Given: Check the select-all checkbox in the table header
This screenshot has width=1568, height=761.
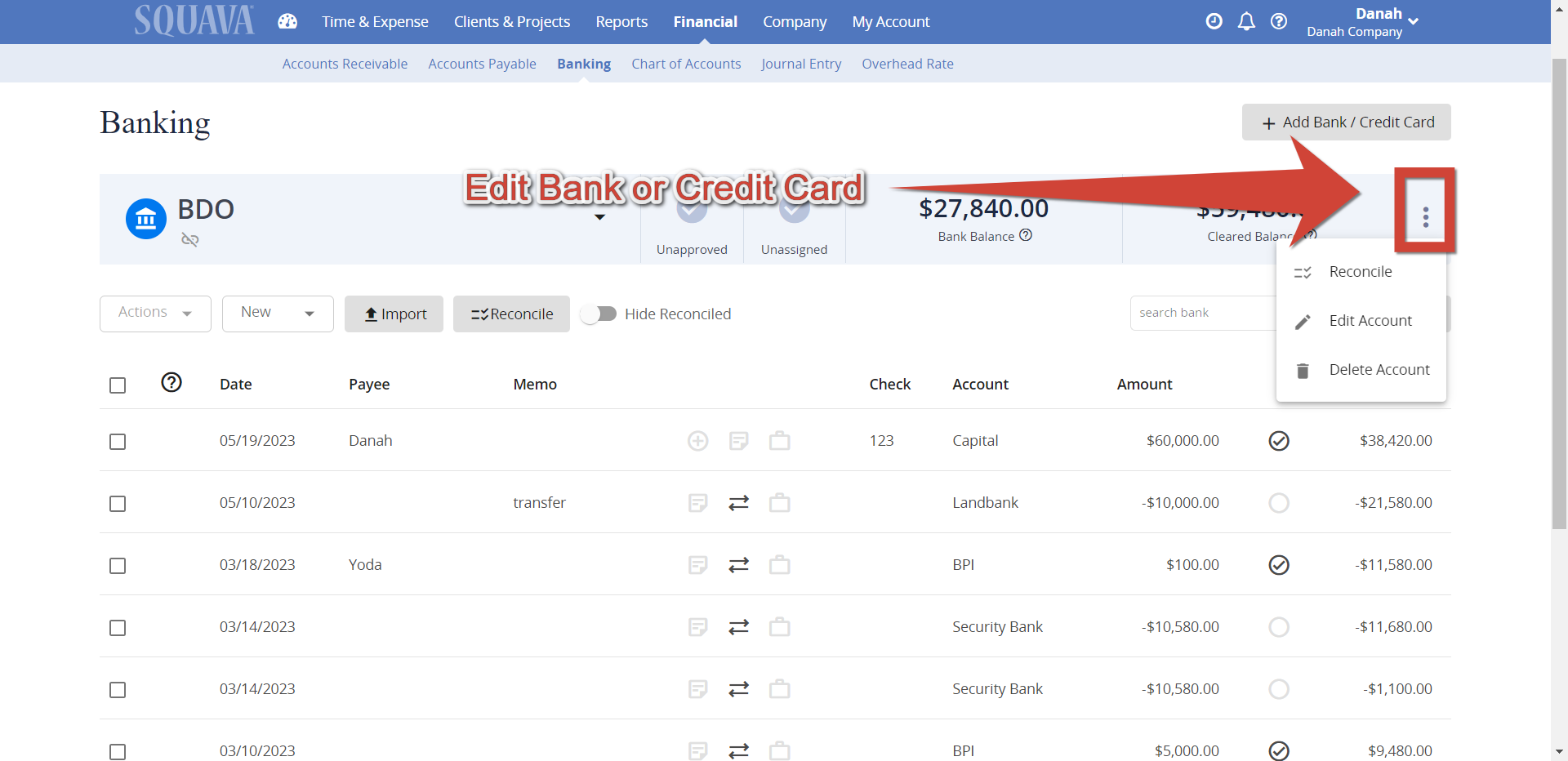Looking at the screenshot, I should click(x=118, y=385).
